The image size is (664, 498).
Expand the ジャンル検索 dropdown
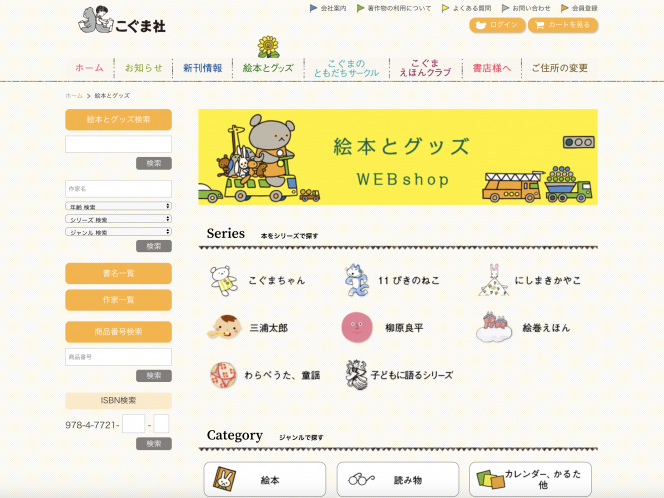click(x=118, y=232)
